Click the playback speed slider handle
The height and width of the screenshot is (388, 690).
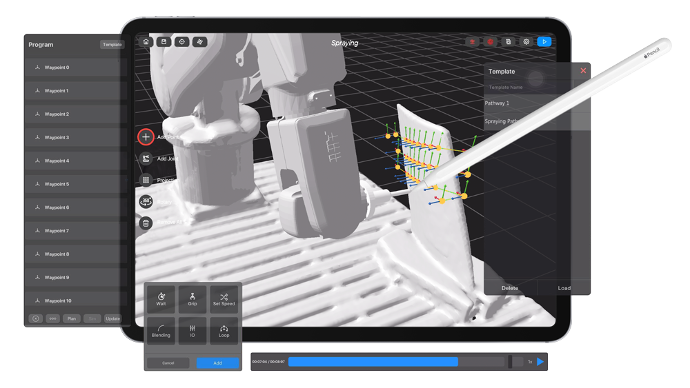[510, 362]
